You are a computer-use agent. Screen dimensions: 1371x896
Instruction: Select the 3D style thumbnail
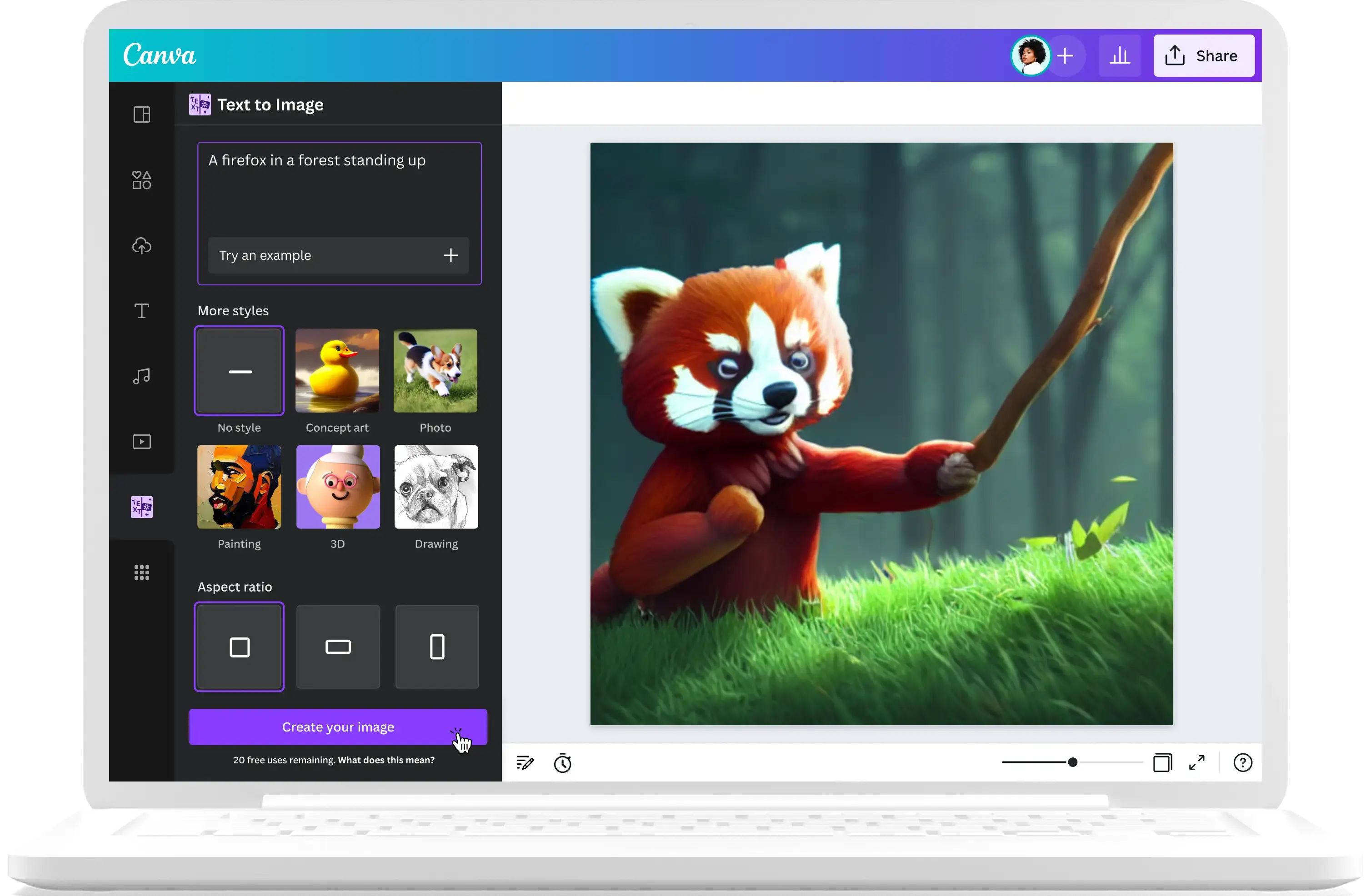[338, 487]
